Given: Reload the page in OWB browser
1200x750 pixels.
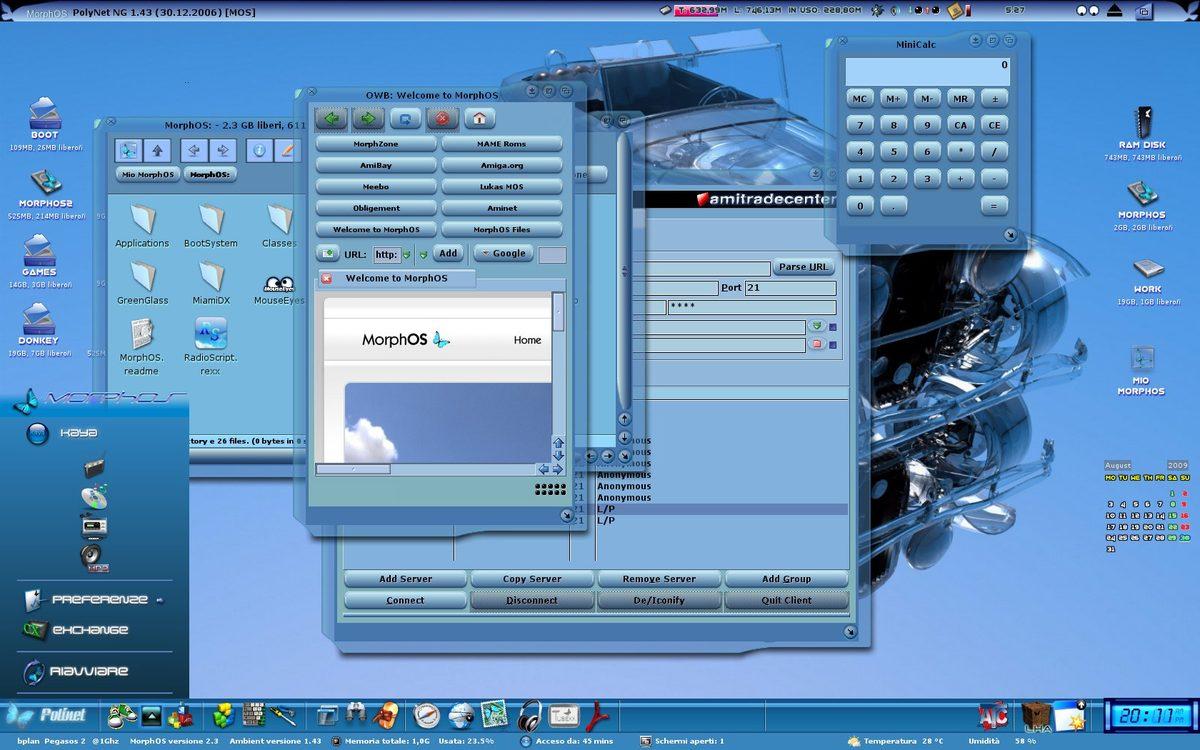Looking at the screenshot, I should point(407,120).
